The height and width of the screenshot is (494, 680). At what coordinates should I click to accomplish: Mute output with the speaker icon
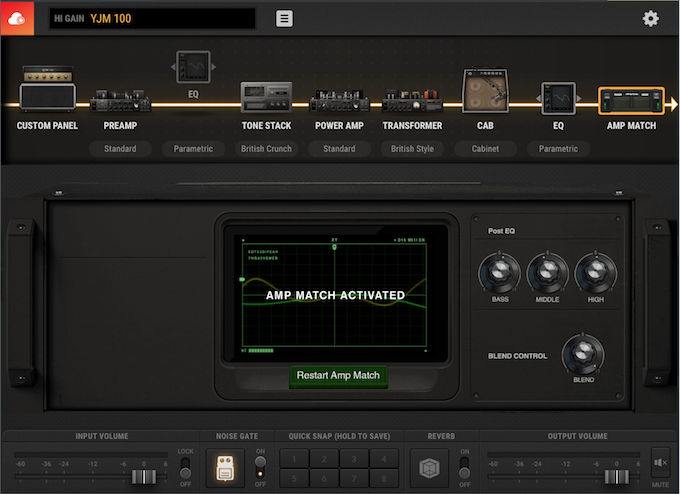pos(660,463)
